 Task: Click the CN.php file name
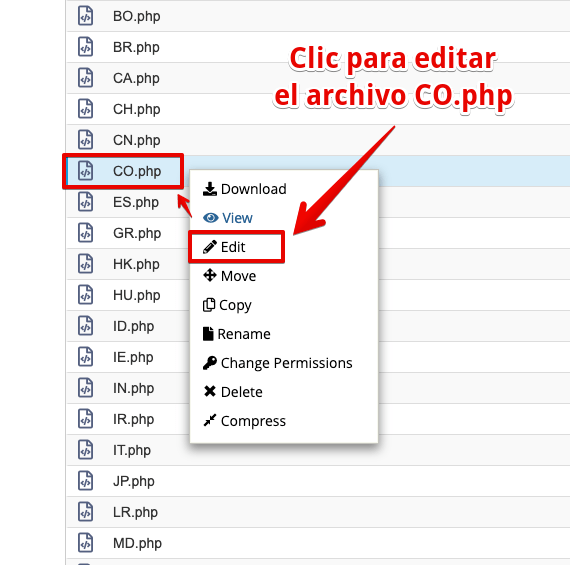coord(136,140)
